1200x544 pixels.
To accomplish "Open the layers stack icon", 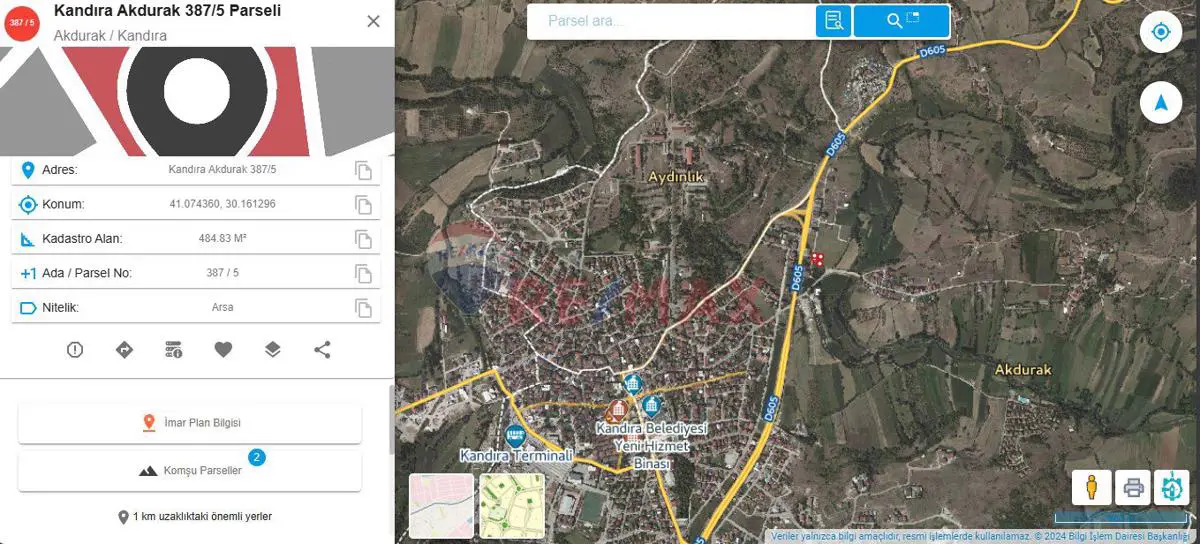I will [273, 349].
